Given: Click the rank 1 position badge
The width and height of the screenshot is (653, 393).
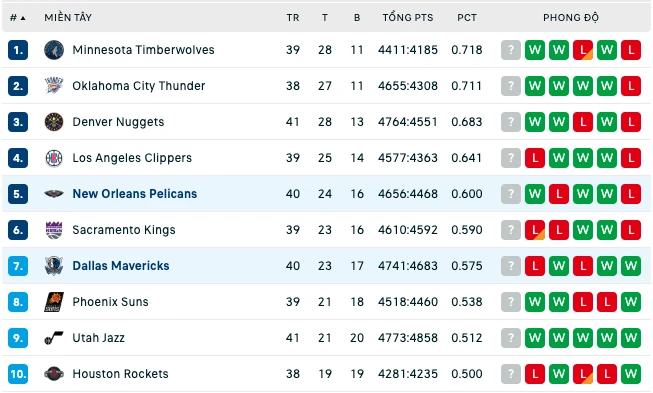Looking at the screenshot, I should (18, 50).
